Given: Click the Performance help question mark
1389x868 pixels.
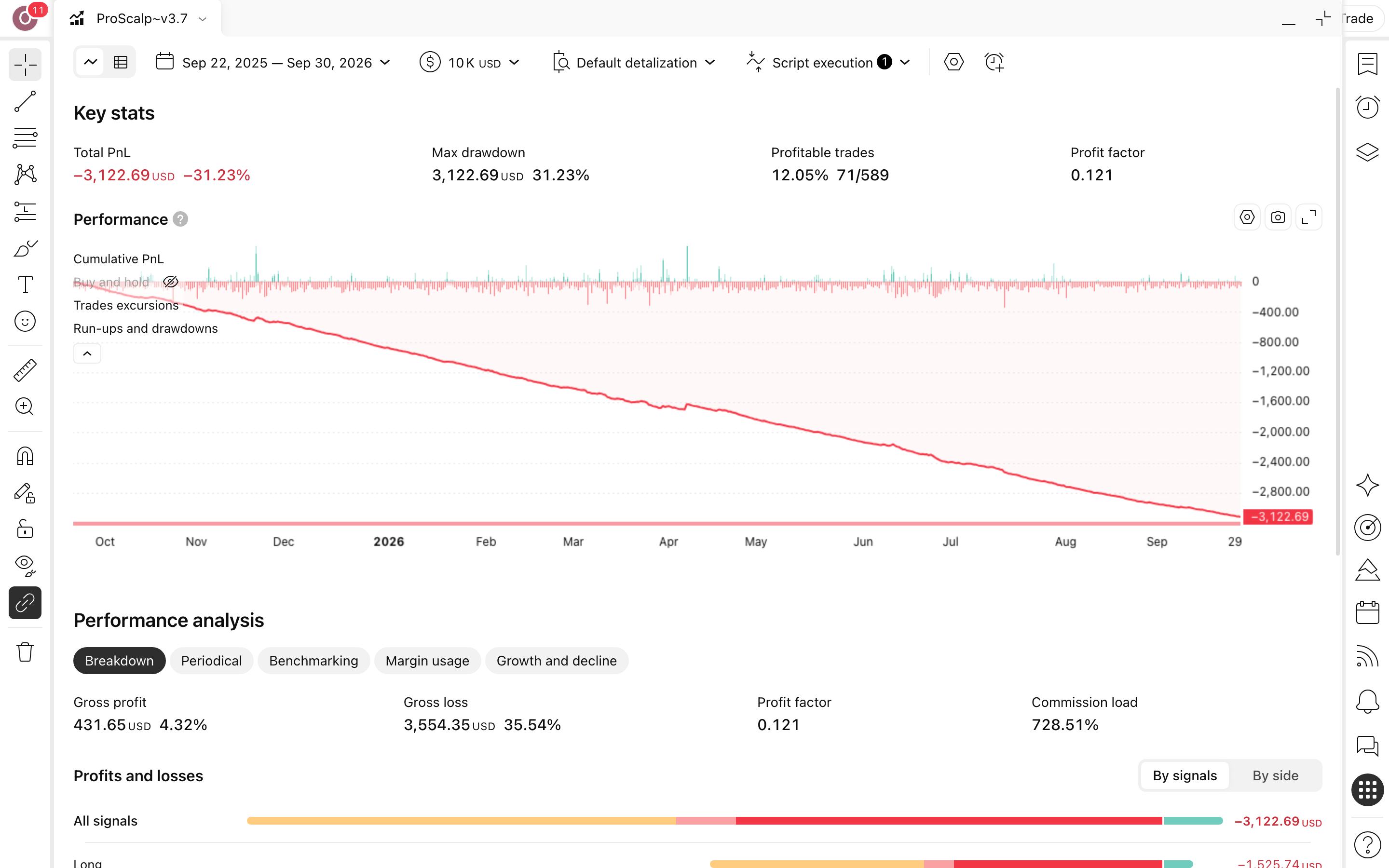Looking at the screenshot, I should coord(180,219).
